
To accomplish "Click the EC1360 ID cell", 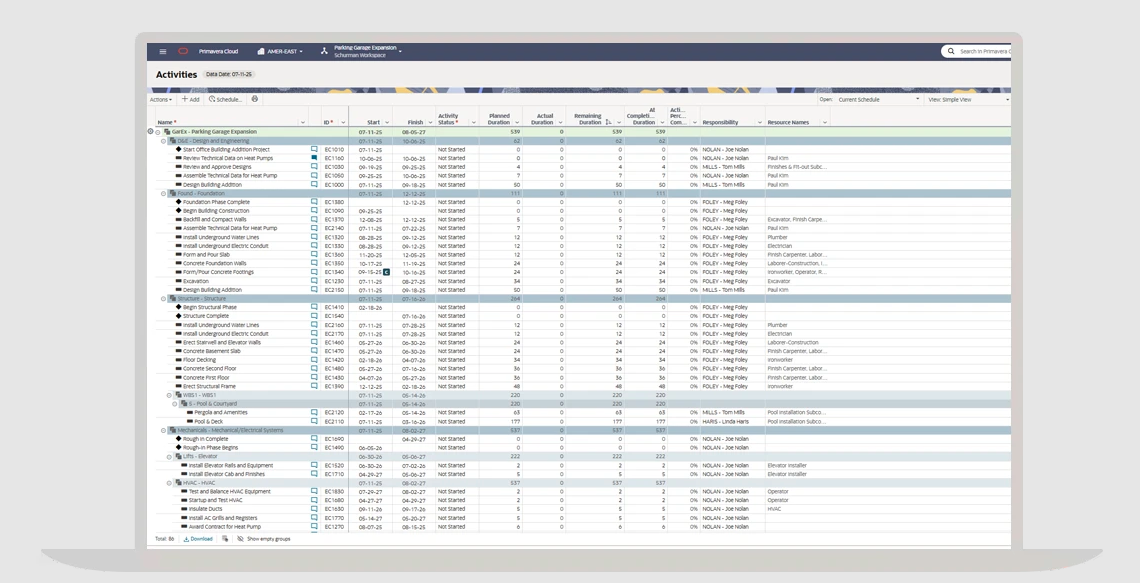I will (x=334, y=254).
